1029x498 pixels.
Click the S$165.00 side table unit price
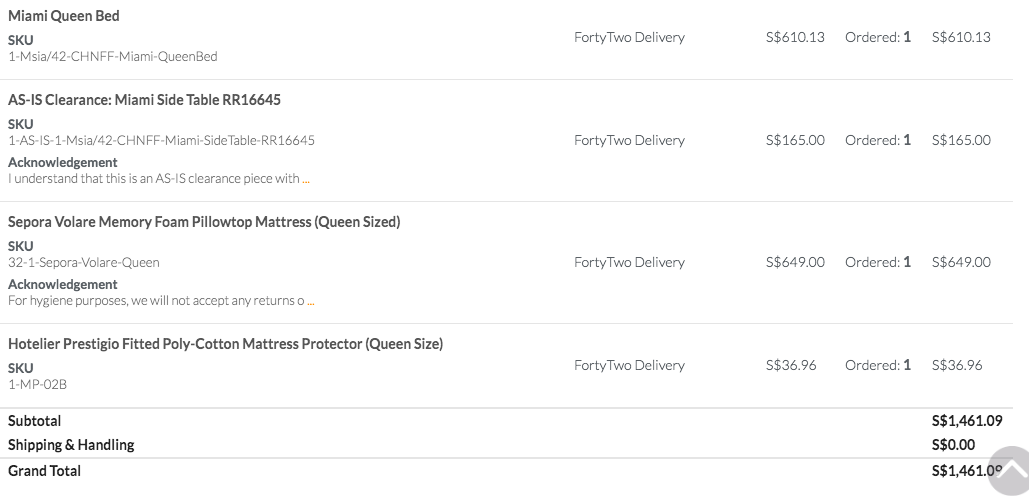click(795, 140)
